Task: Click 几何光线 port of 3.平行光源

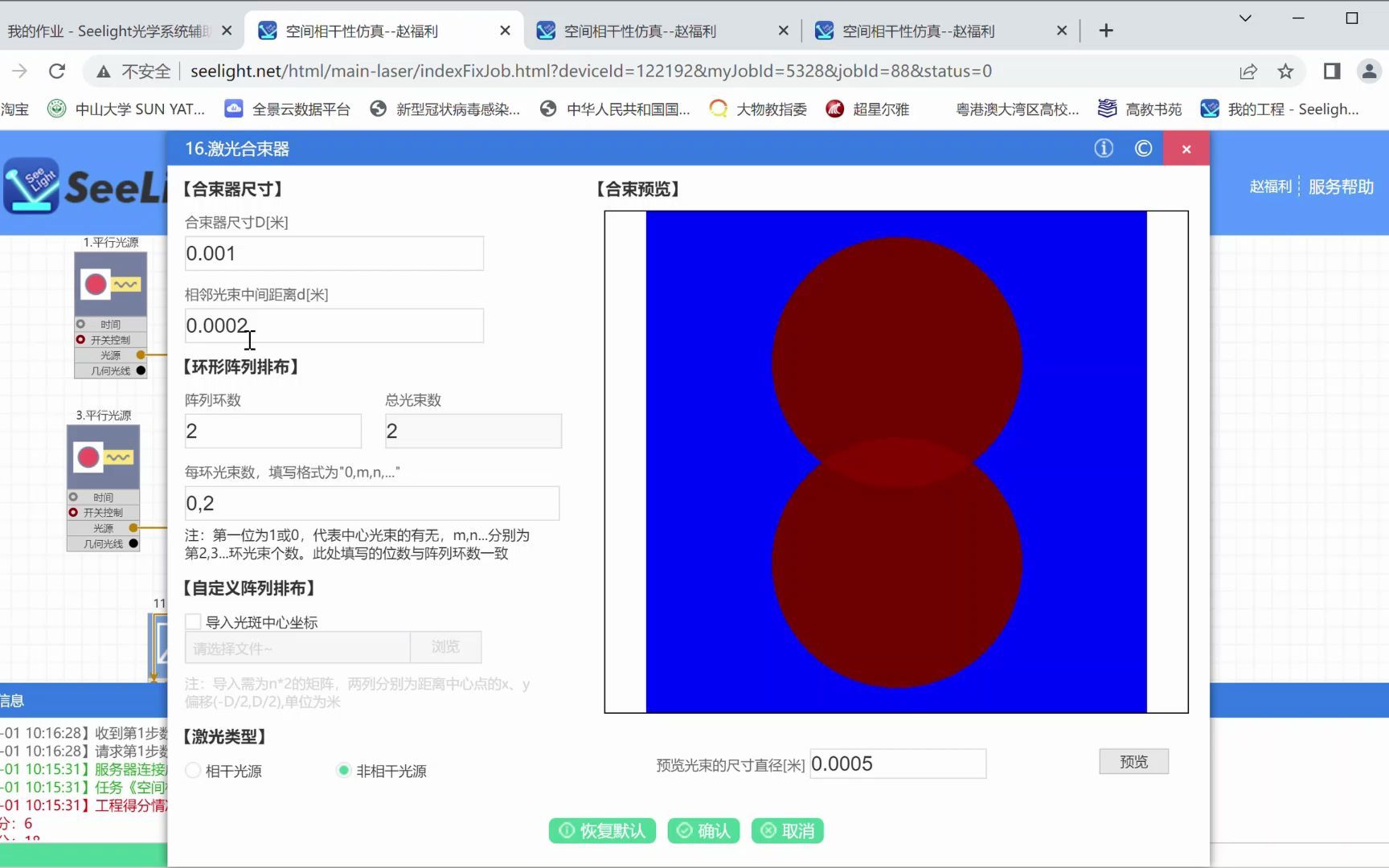Action: tap(134, 543)
